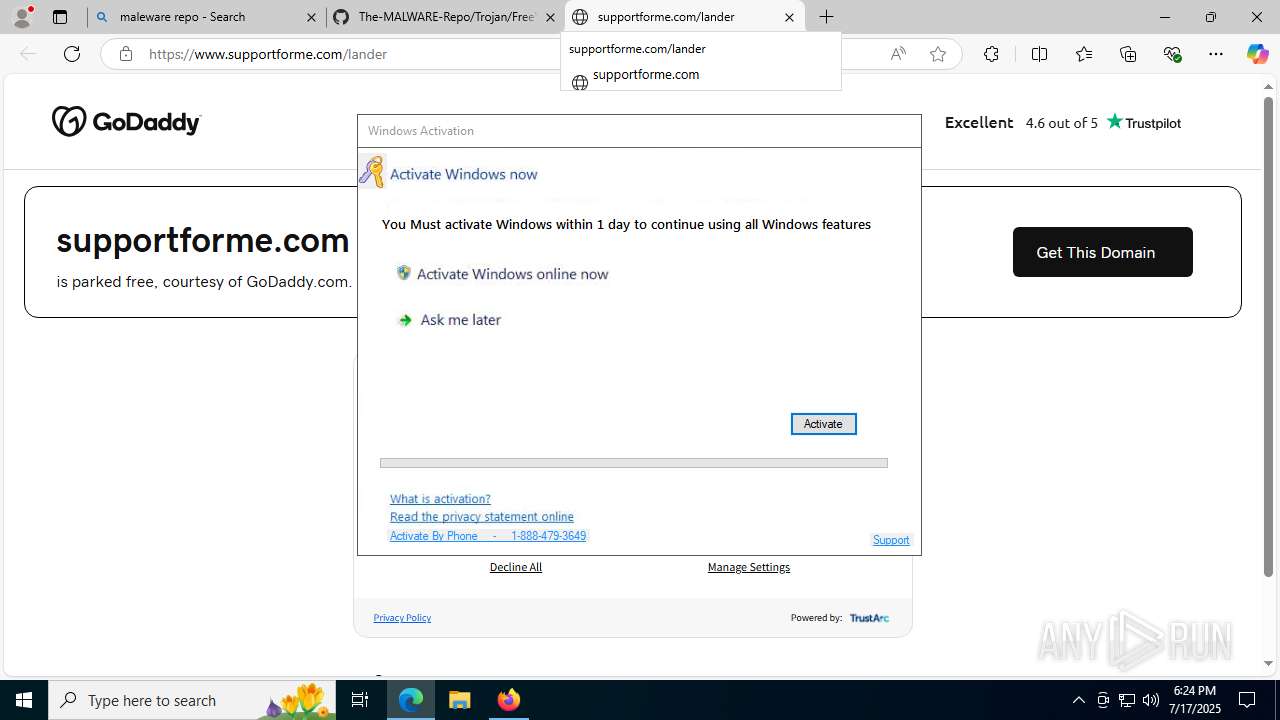
Task: Click the Activate button
Action: point(823,424)
